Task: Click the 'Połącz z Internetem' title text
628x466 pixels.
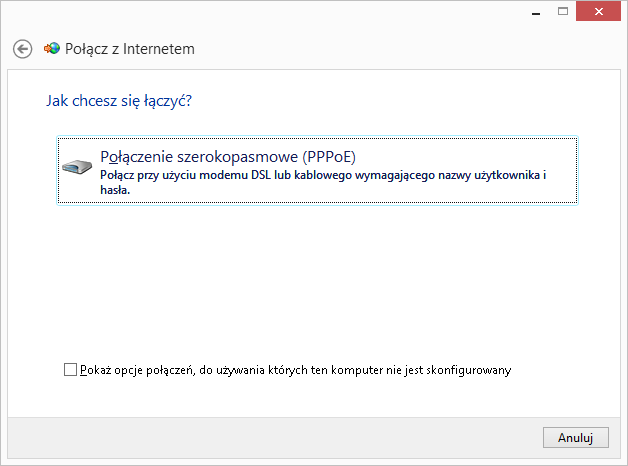Action: 130,48
